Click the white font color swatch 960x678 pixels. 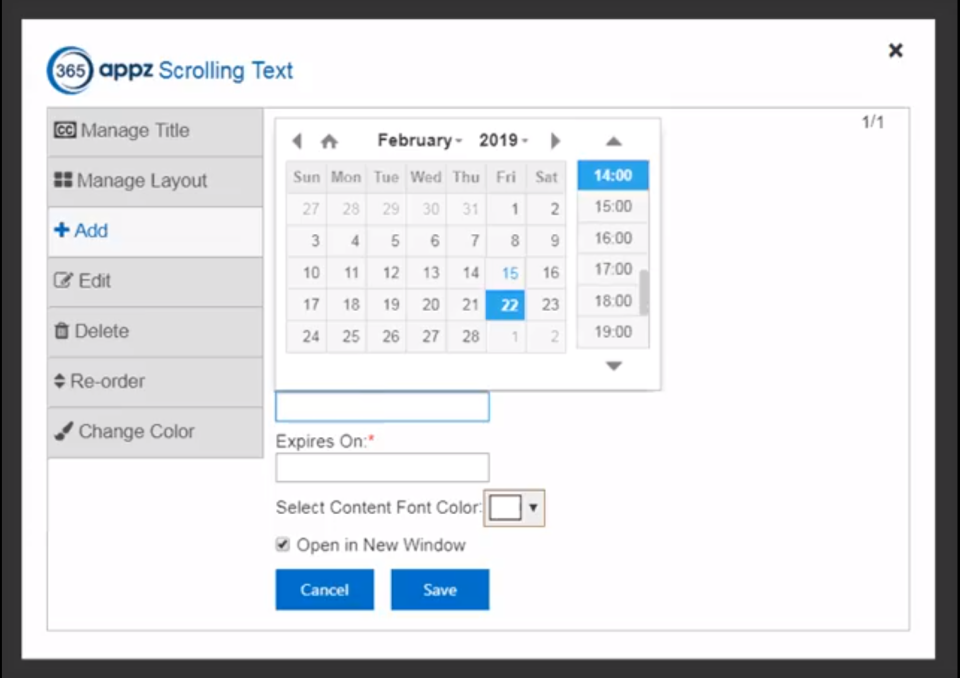[x=505, y=508]
